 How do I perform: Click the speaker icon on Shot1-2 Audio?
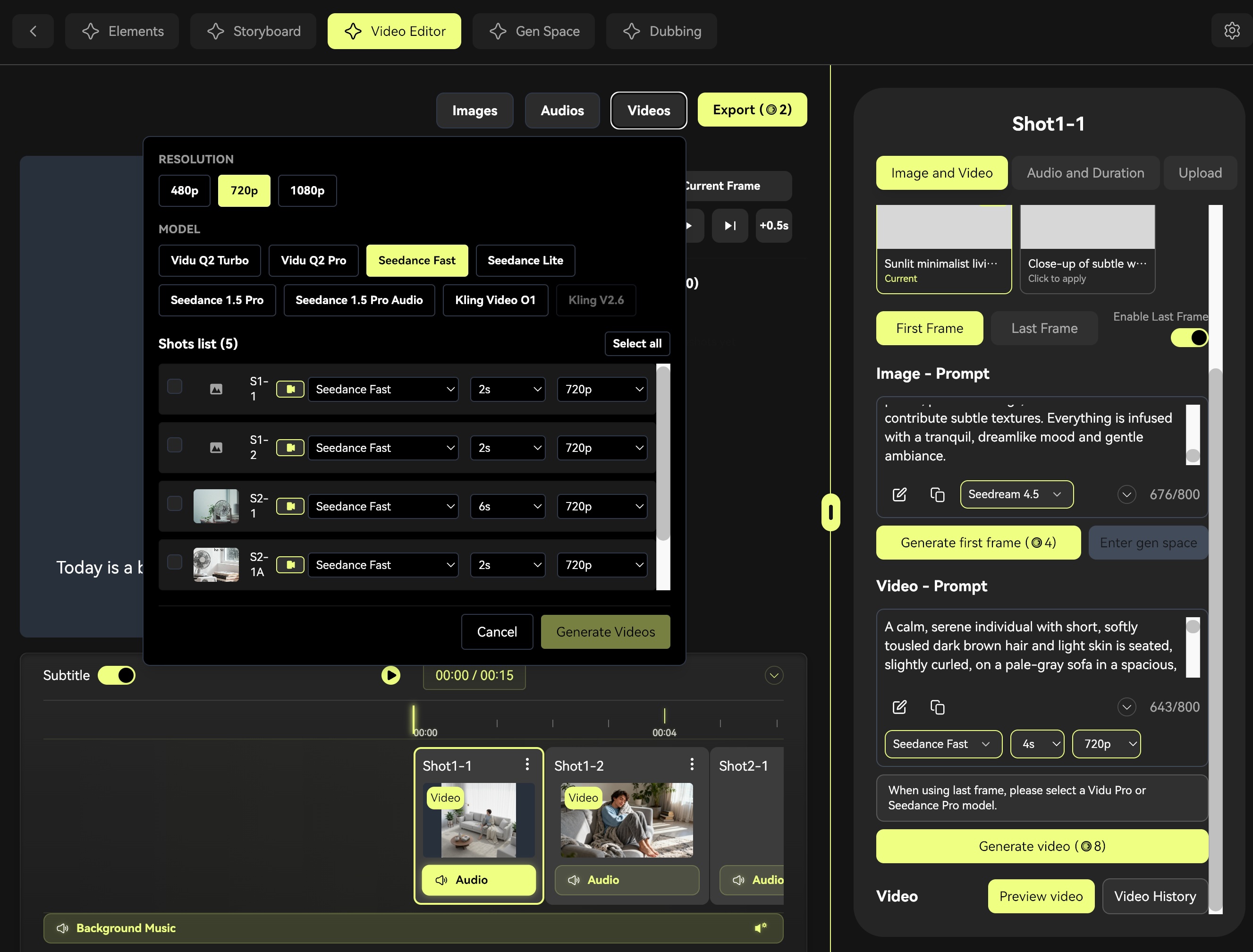(574, 880)
